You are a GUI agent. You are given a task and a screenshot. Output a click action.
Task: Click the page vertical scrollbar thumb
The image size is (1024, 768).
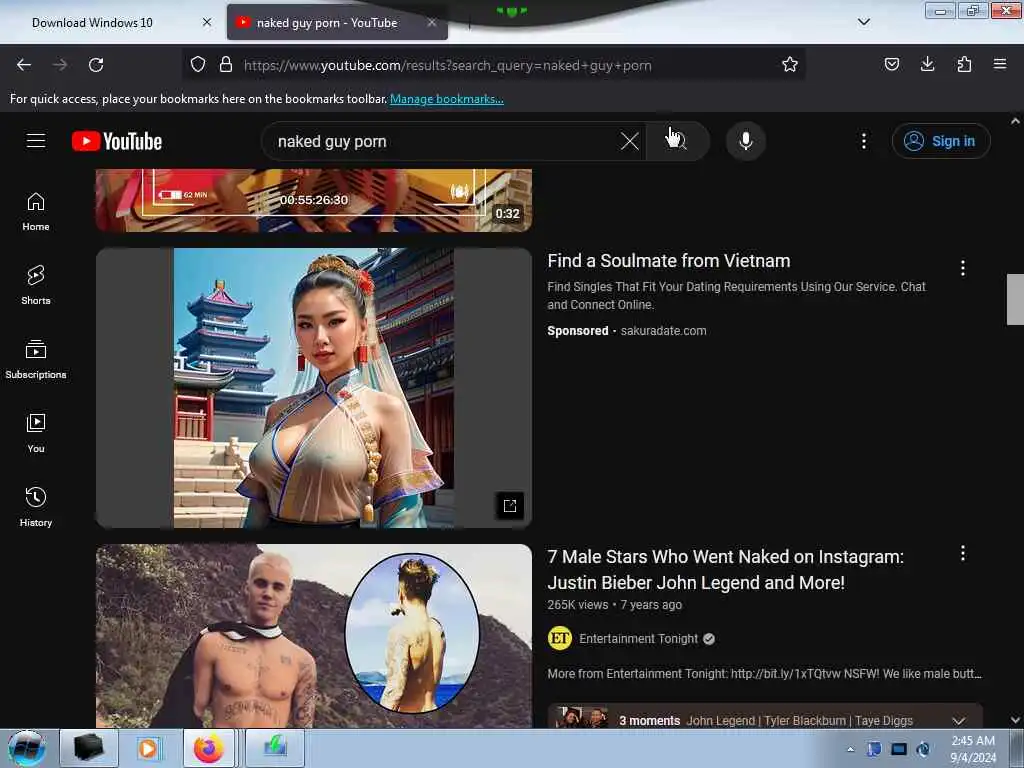click(x=1015, y=299)
